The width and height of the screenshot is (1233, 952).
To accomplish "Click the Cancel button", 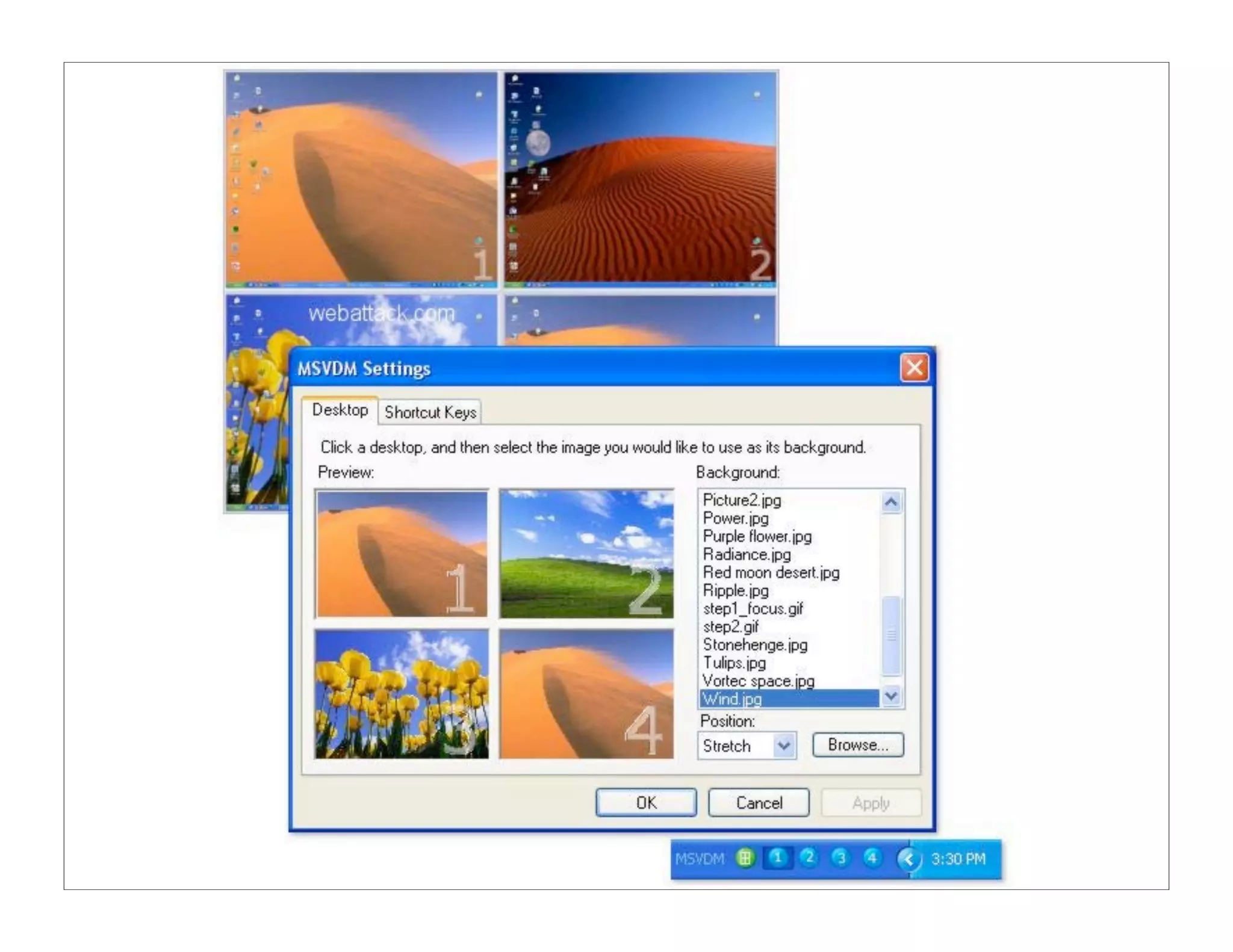I will point(759,803).
